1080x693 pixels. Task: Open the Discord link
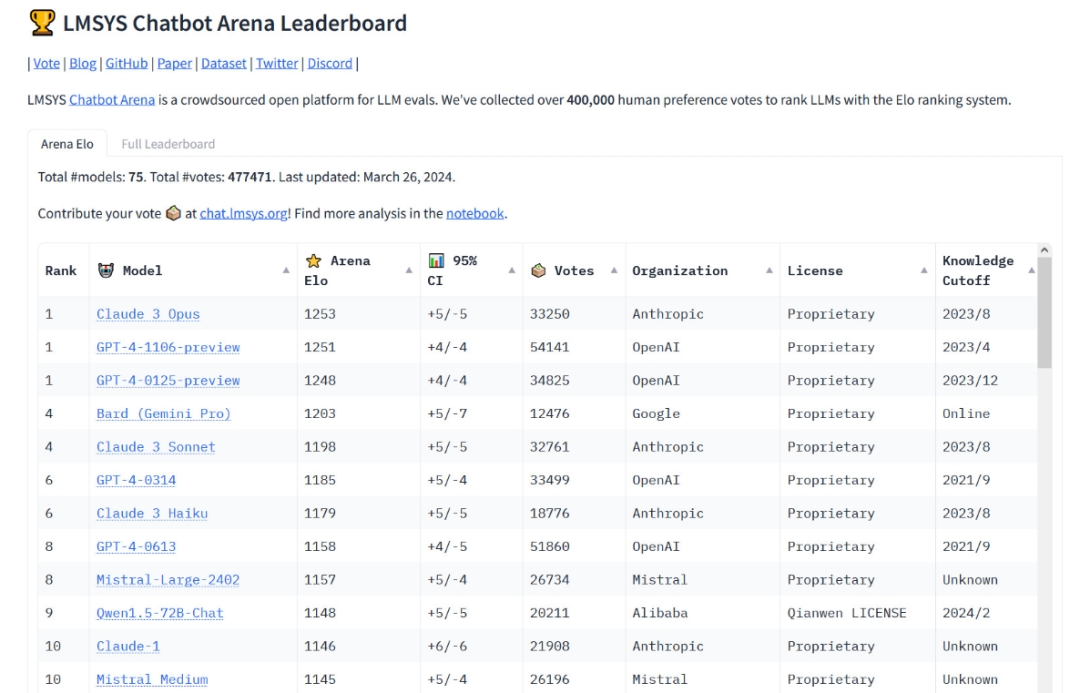click(329, 63)
